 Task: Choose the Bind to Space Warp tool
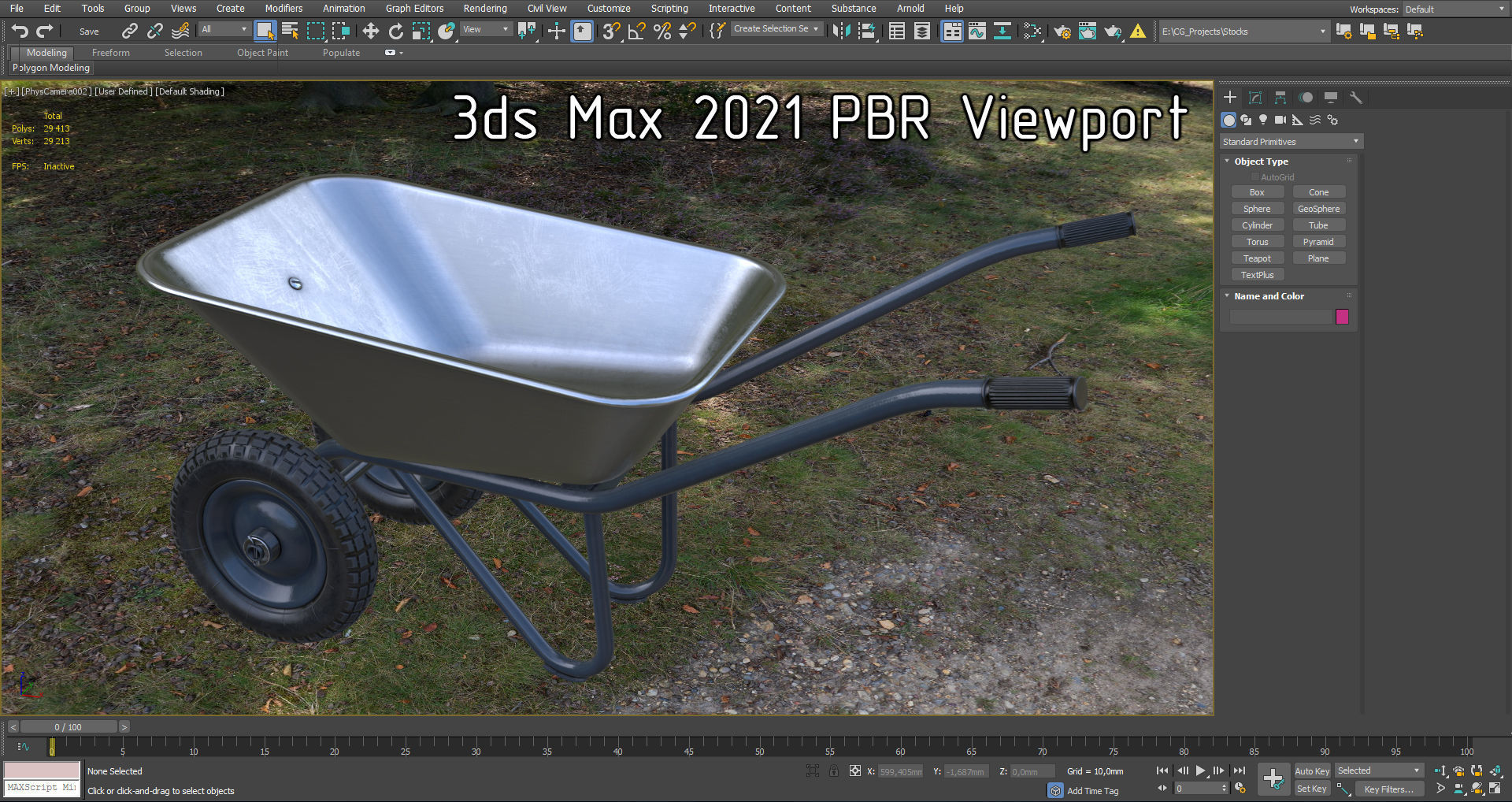point(180,32)
